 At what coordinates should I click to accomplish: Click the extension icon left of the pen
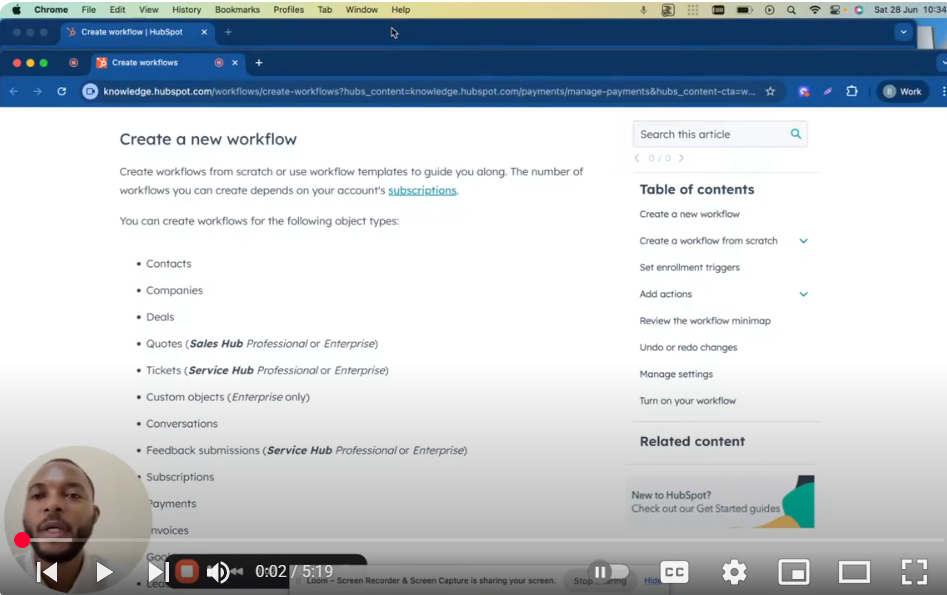click(x=804, y=91)
